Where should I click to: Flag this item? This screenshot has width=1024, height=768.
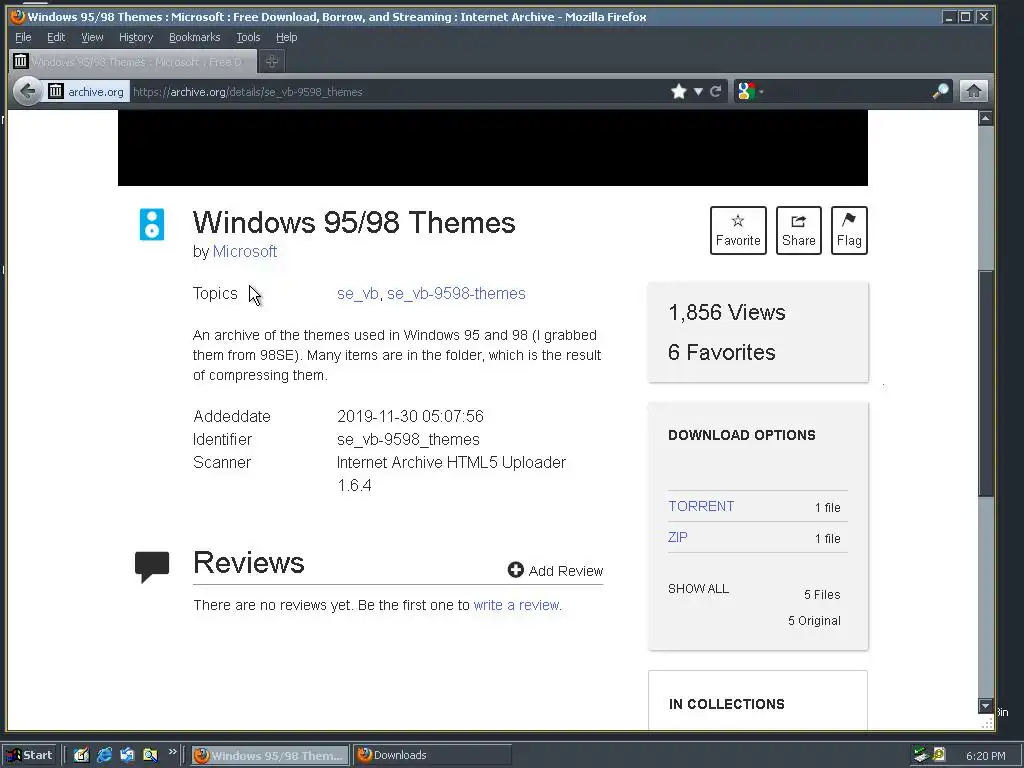coord(849,231)
